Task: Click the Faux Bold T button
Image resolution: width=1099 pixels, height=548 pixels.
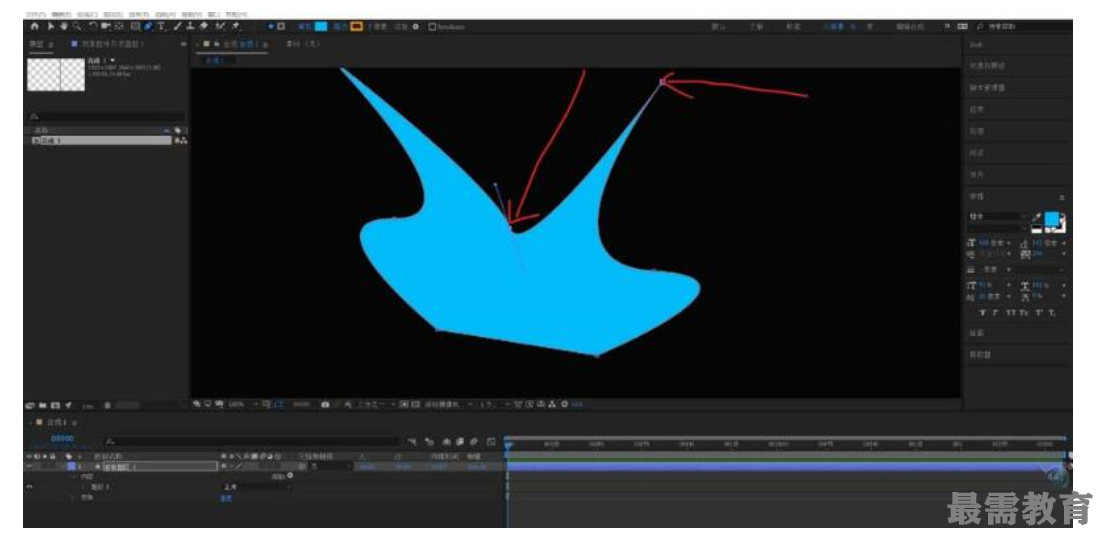Action: (983, 313)
